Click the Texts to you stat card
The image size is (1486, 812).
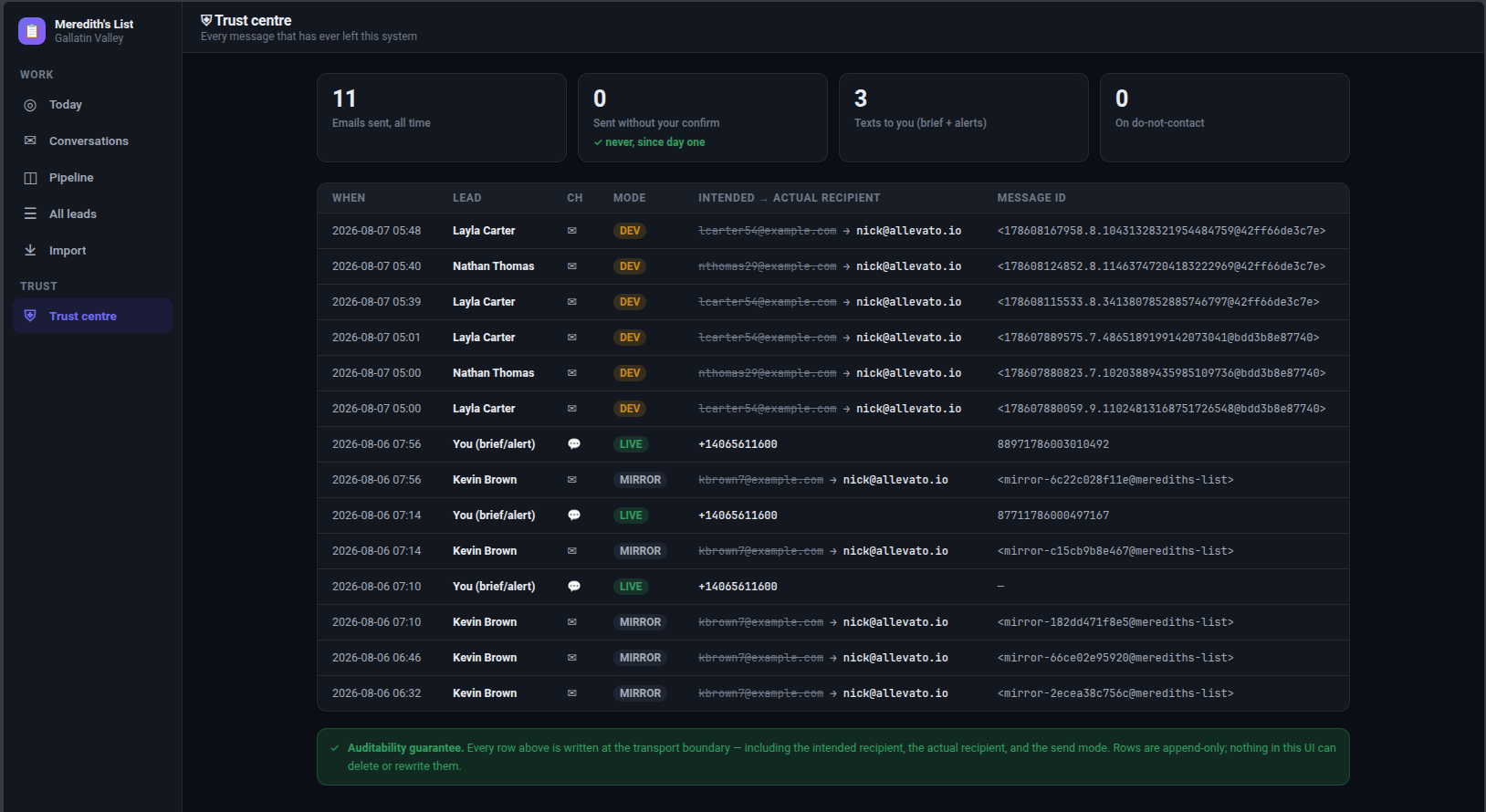[x=964, y=118]
